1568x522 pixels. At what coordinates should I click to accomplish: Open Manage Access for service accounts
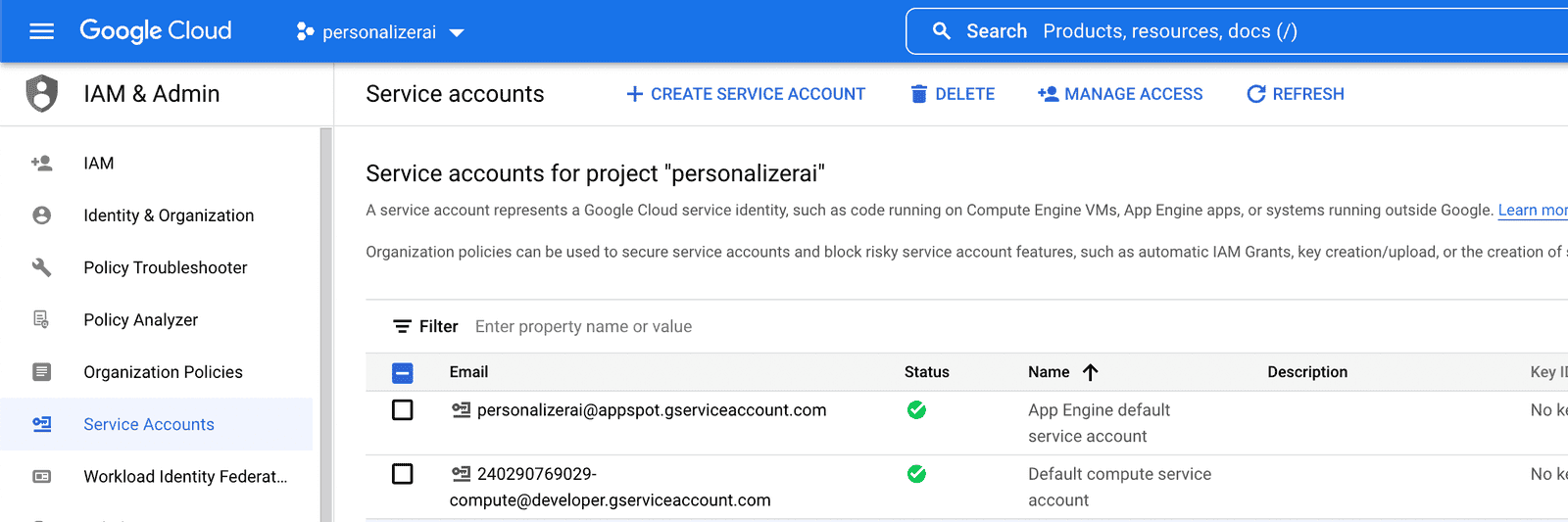click(x=1120, y=94)
